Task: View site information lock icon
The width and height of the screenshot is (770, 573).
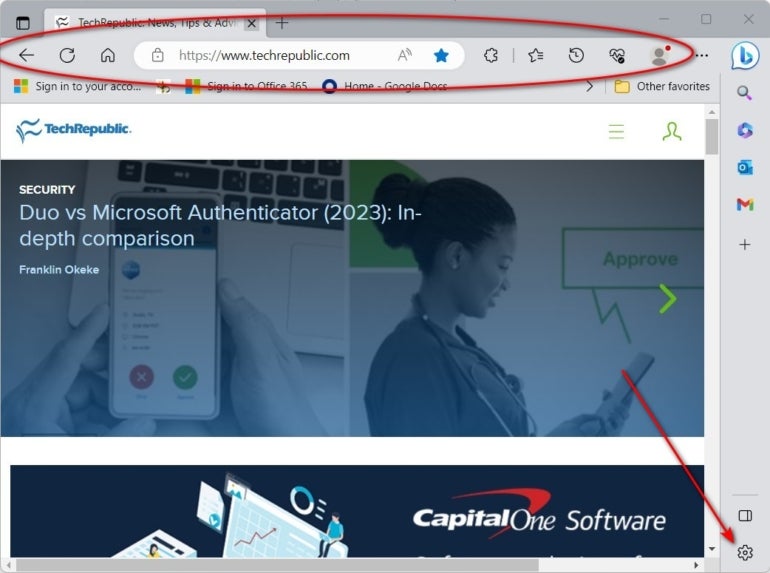Action: (x=158, y=55)
